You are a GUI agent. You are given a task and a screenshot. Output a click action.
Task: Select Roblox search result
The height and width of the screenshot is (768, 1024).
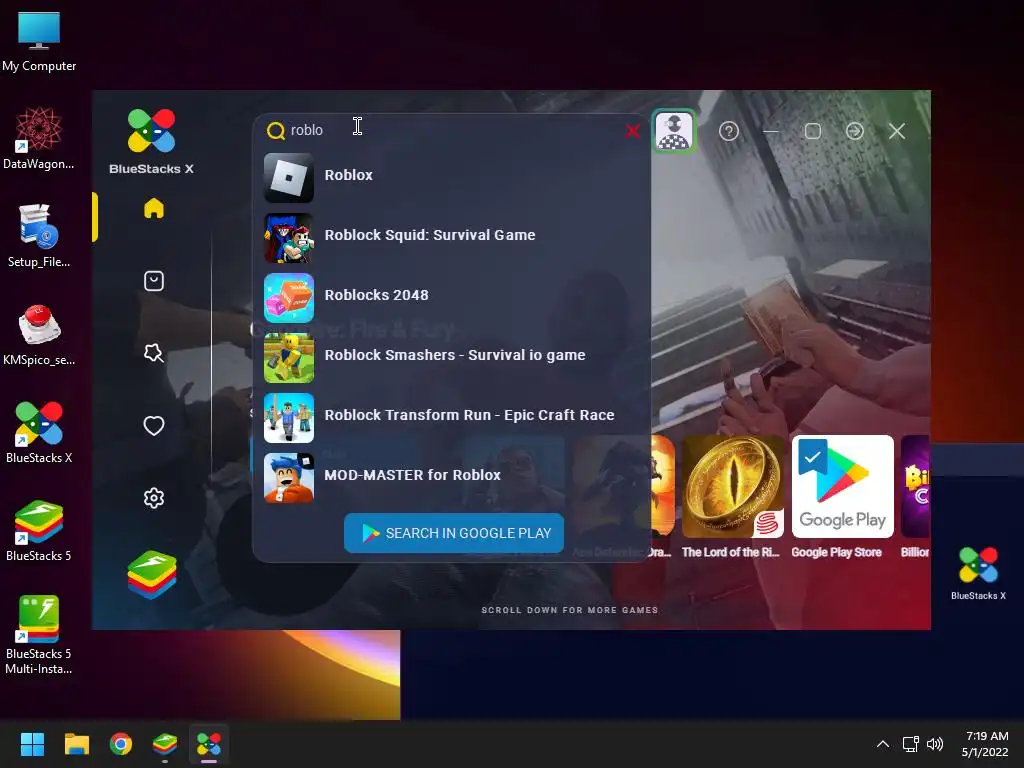pyautogui.click(x=452, y=178)
